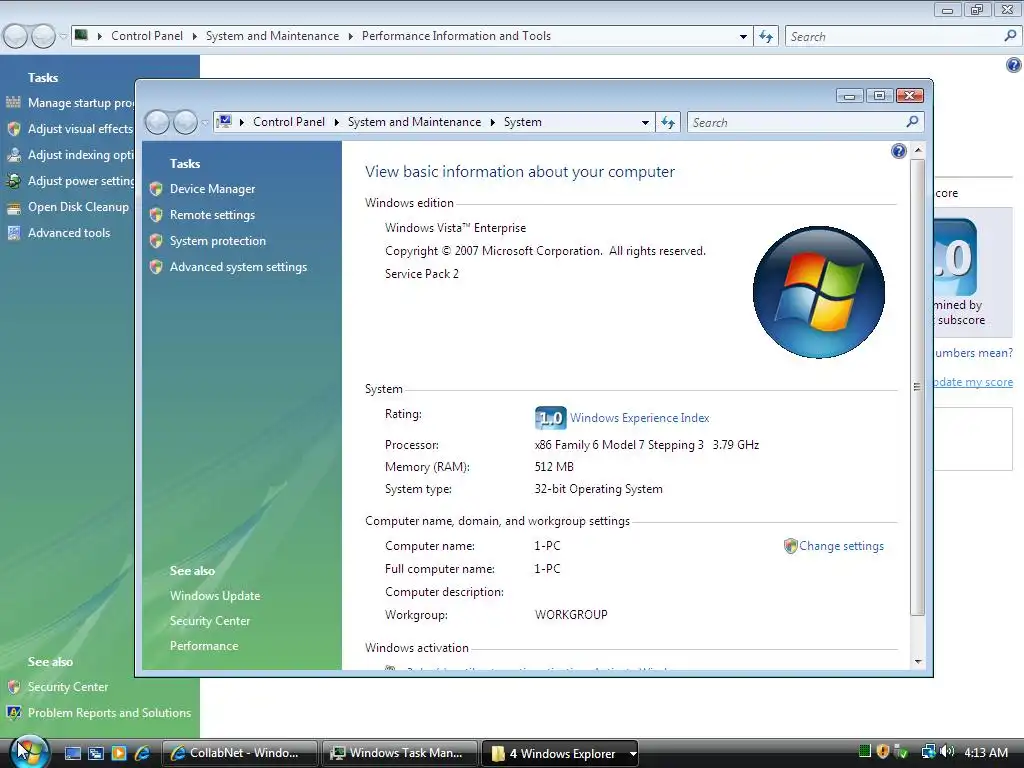Click the System window vertical scroll thumb

(x=918, y=387)
